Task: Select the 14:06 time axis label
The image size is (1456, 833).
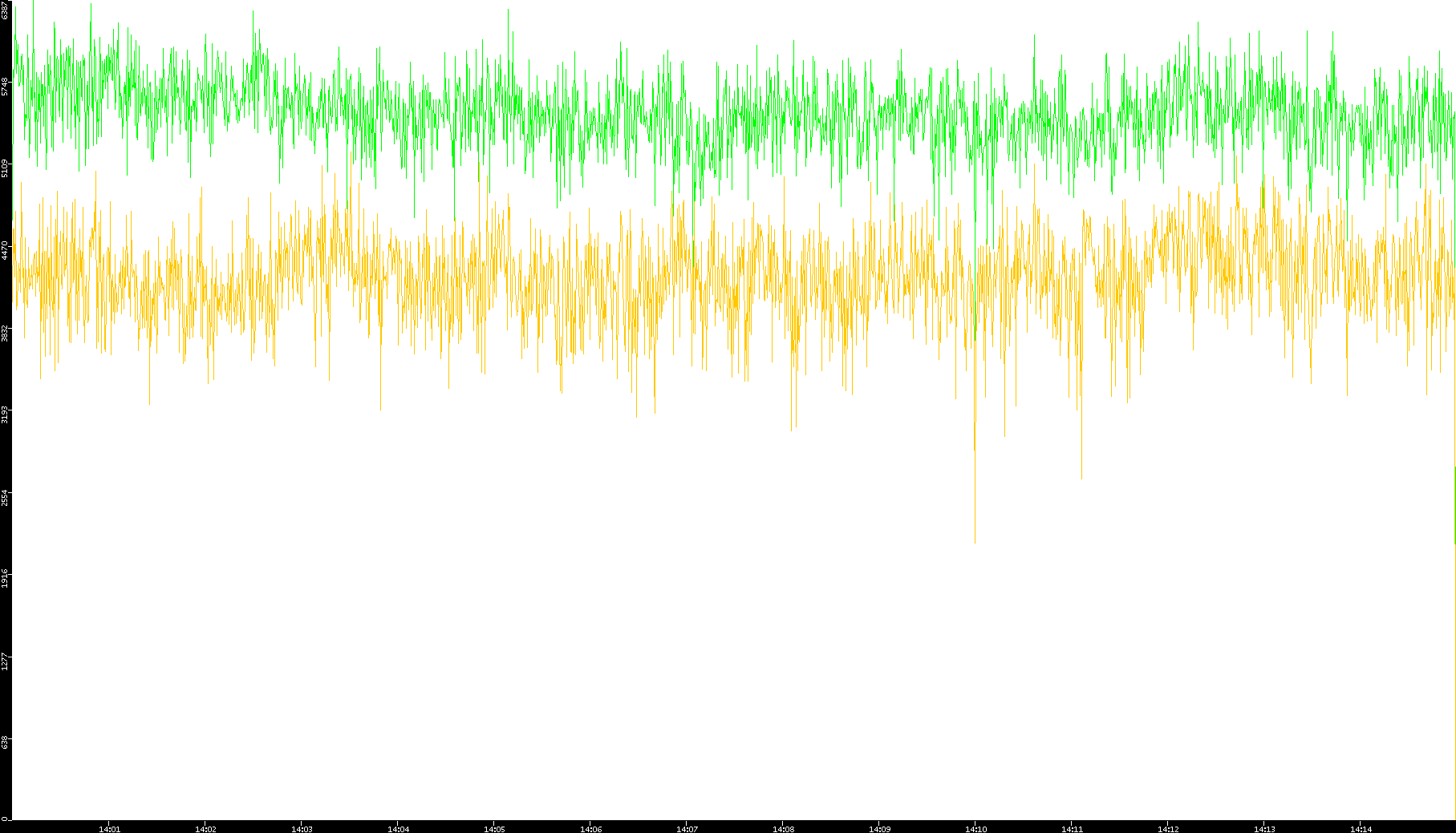Action: [x=590, y=828]
